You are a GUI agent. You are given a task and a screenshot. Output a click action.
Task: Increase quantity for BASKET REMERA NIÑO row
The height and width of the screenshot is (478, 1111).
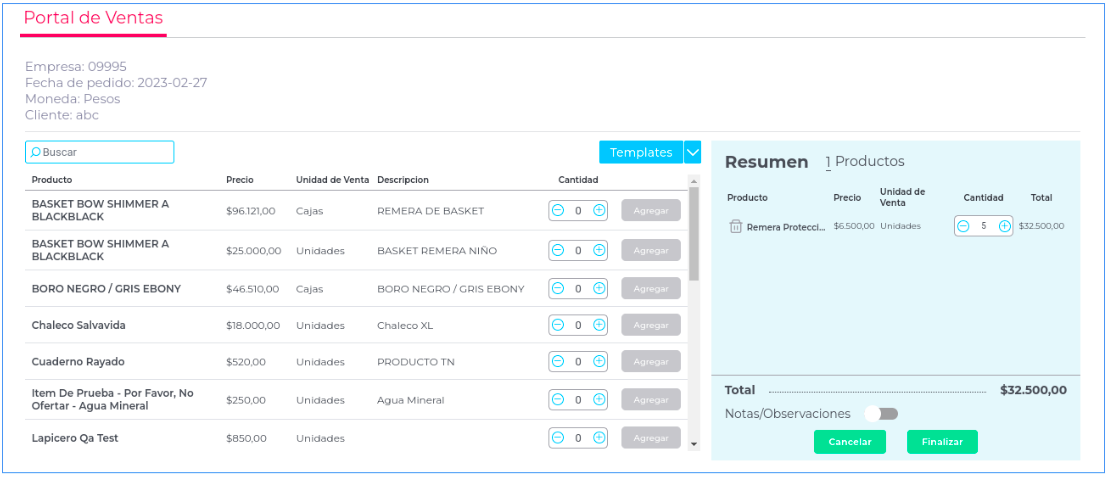(x=599, y=250)
